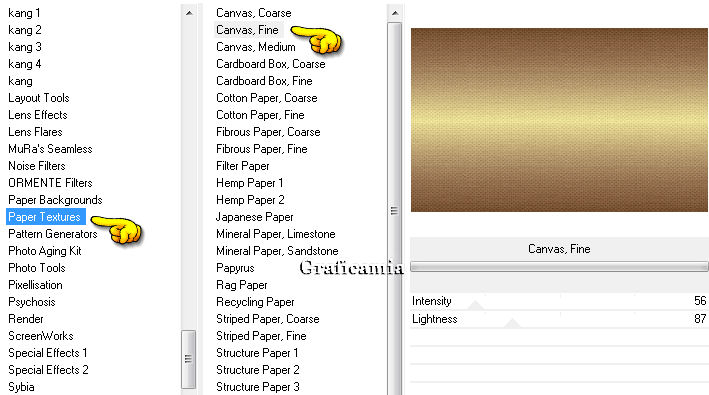
Task: Select the kang 1 filter category
Action: coord(24,13)
